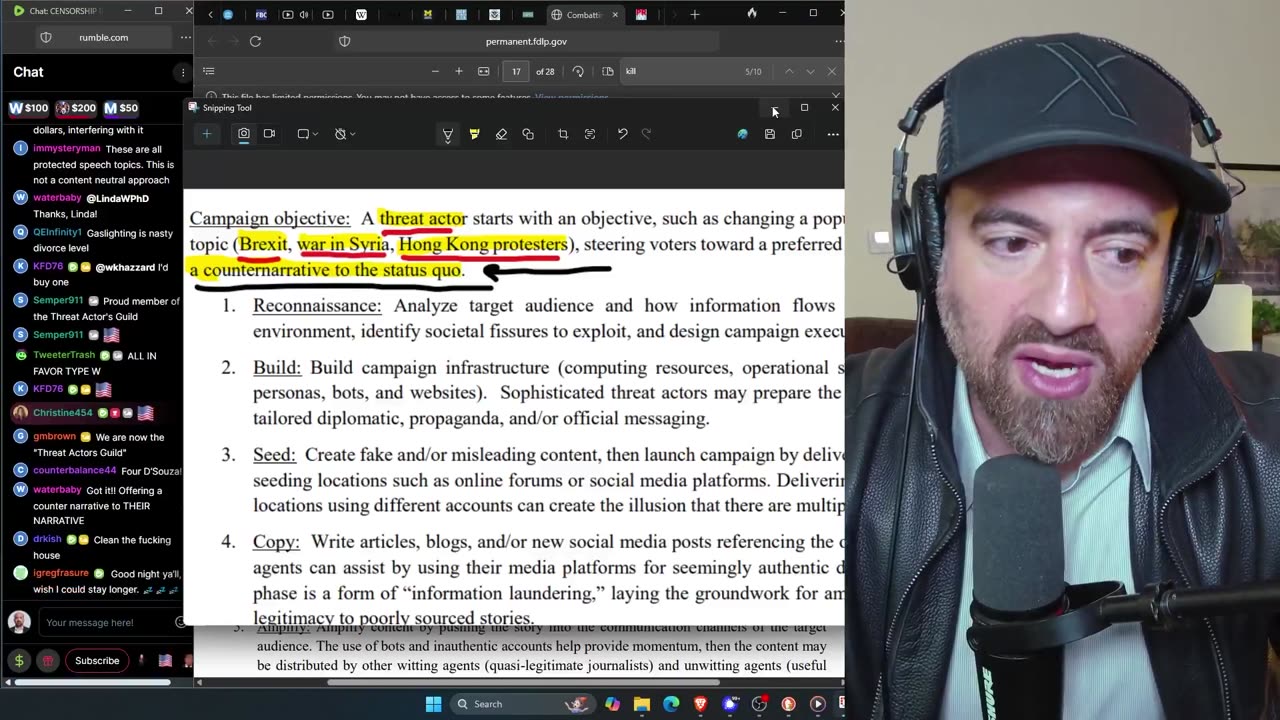This screenshot has width=1280, height=720.
Task: Open the snipping shape mode dropdown
Action: 307,134
